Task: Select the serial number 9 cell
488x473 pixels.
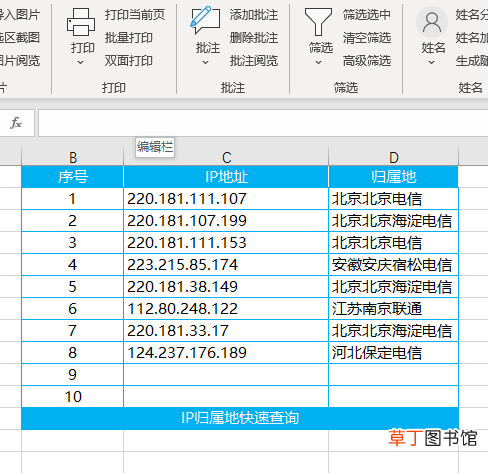Action: click(72, 375)
